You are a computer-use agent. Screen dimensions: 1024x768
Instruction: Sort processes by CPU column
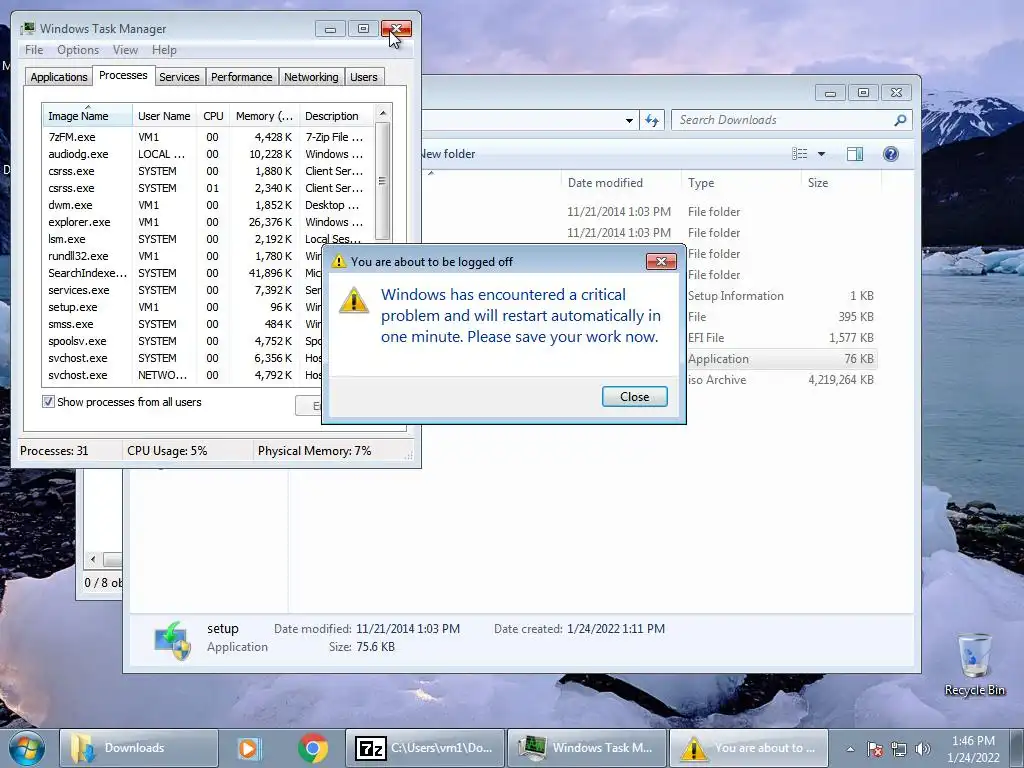click(213, 116)
